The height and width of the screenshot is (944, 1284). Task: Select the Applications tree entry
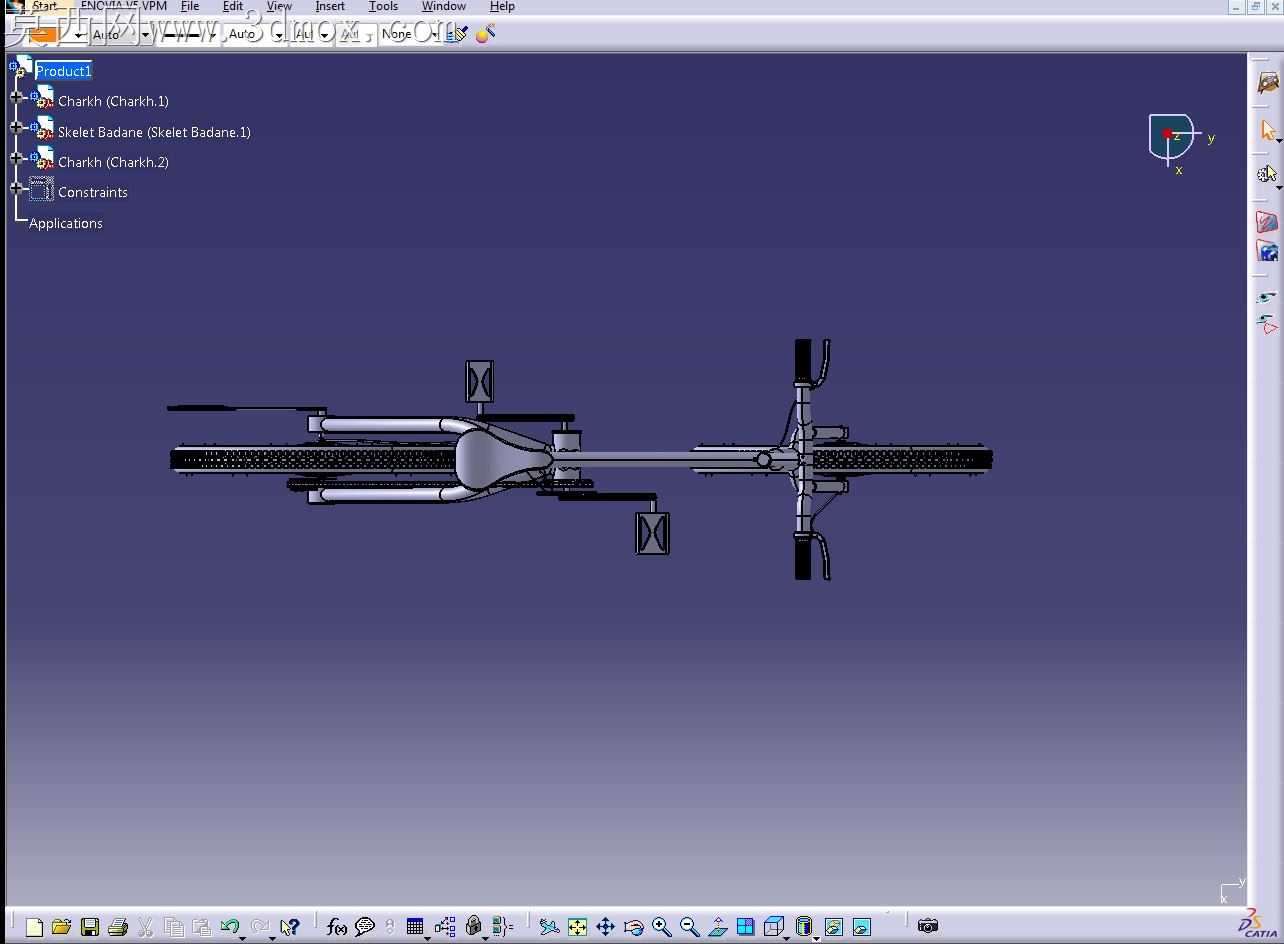(66, 223)
